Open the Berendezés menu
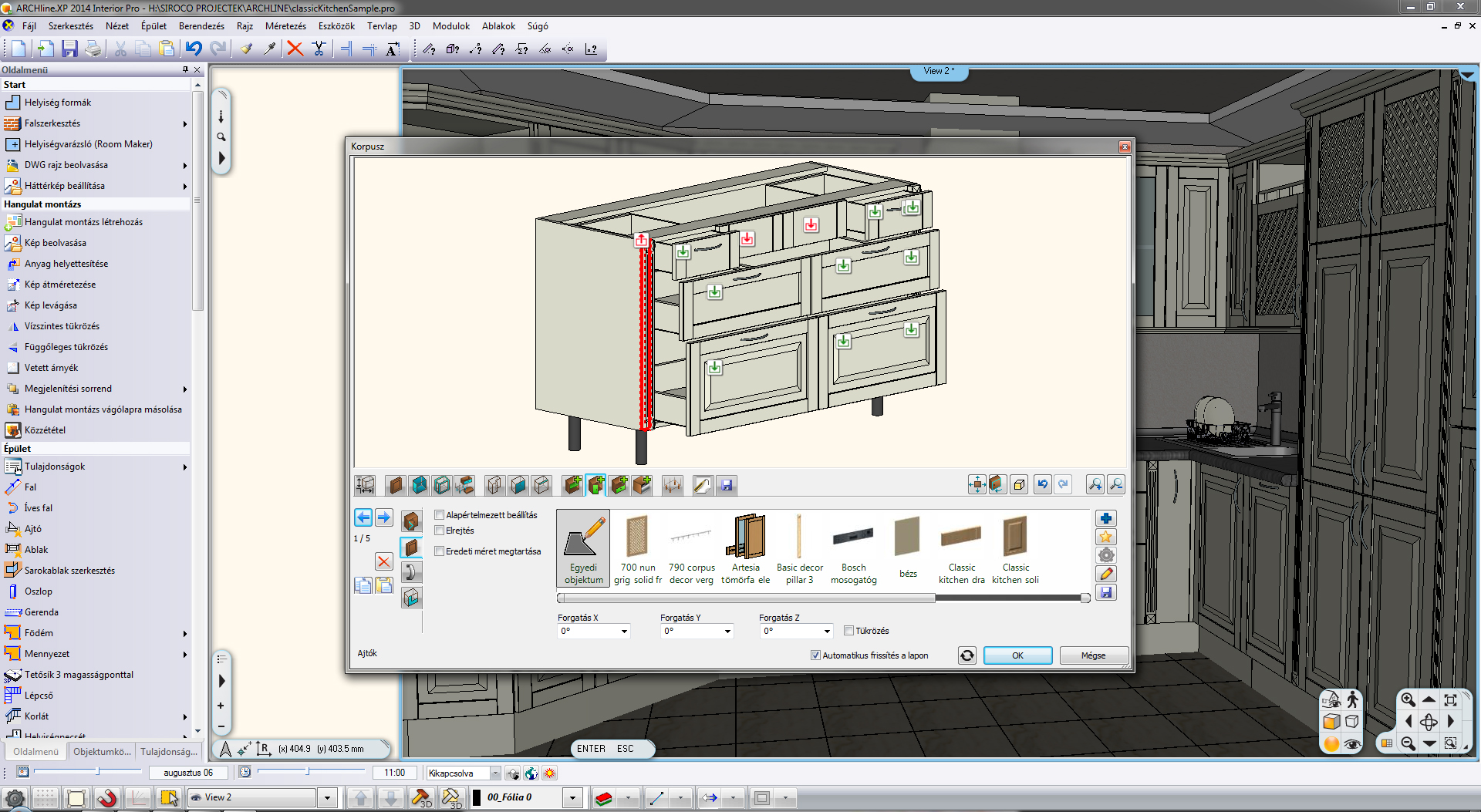 (201, 26)
